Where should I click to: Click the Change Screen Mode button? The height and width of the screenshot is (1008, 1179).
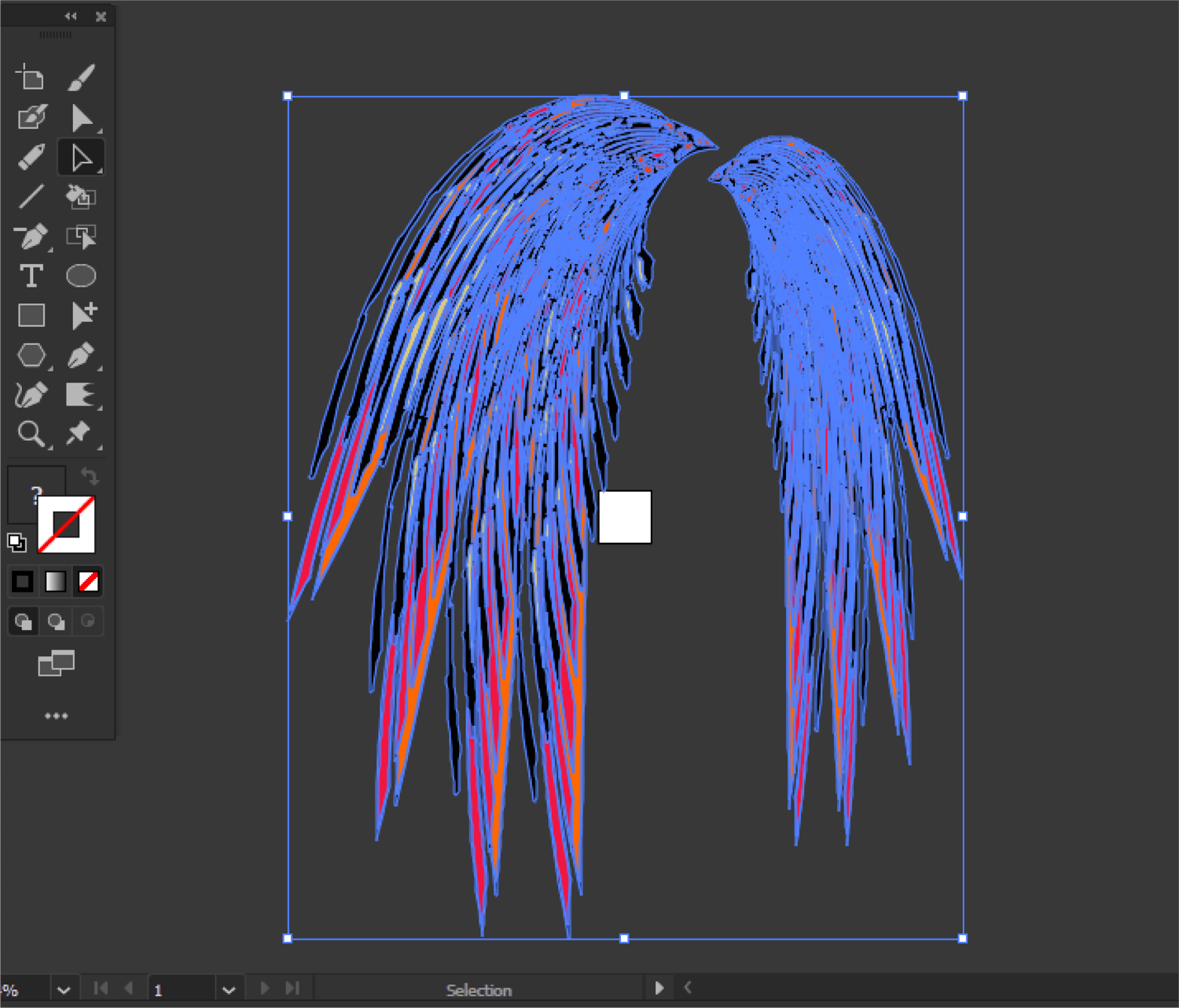pos(56,664)
